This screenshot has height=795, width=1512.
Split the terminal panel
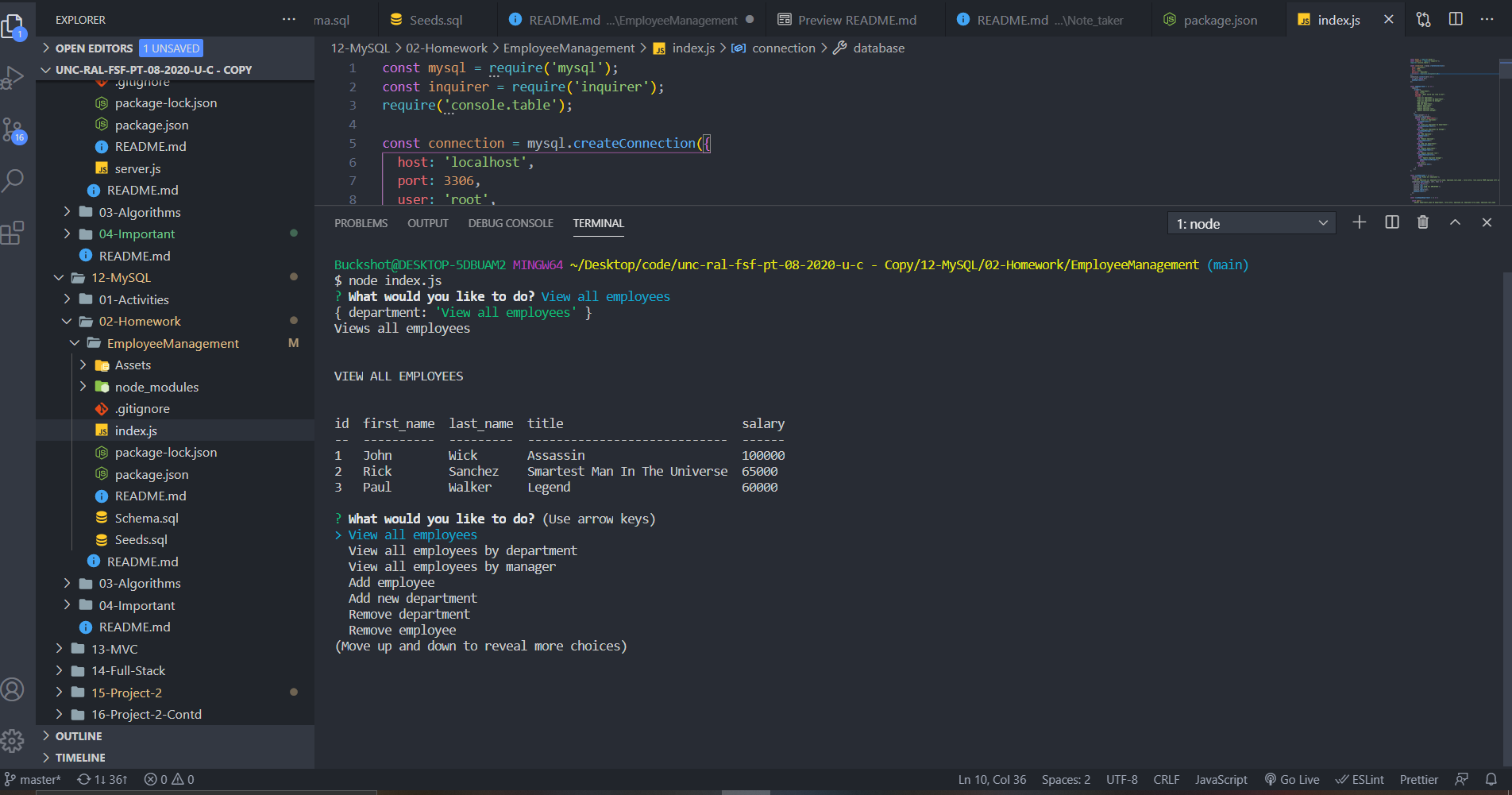[1392, 222]
